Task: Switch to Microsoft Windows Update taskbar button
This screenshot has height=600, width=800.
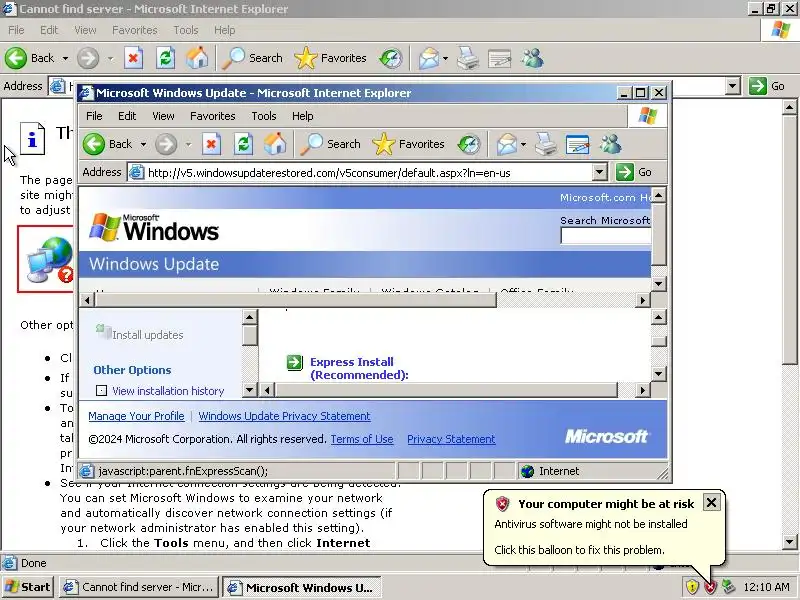Action: pos(302,587)
